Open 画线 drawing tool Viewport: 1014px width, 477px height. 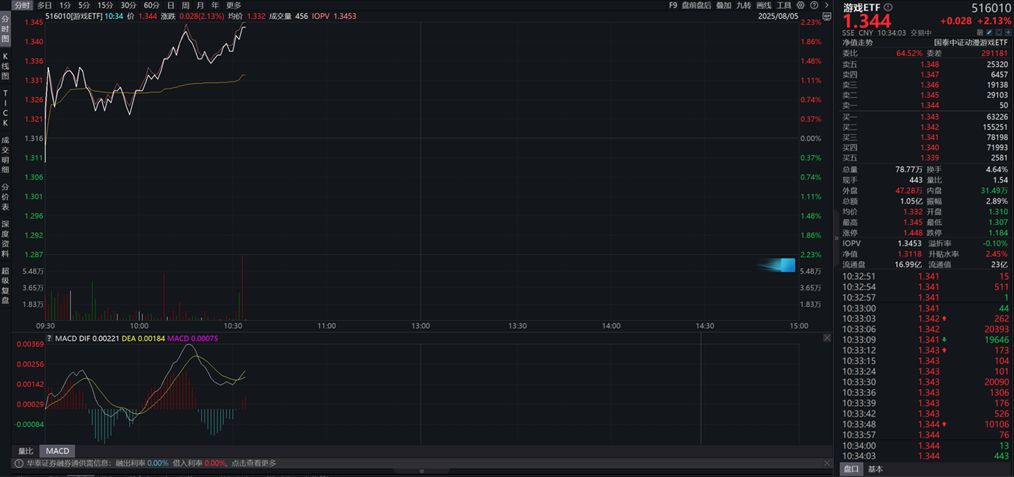click(x=765, y=5)
